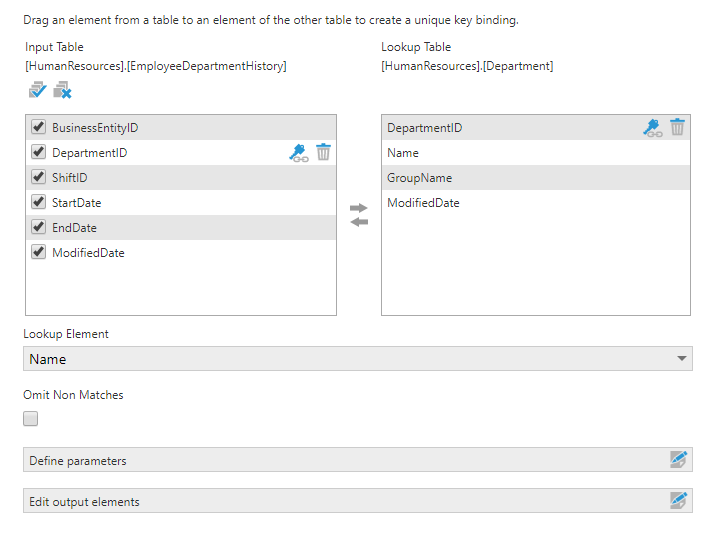Click key binding icon in Lookup Table DepartmentID
This screenshot has width=713, height=539.
pos(653,128)
